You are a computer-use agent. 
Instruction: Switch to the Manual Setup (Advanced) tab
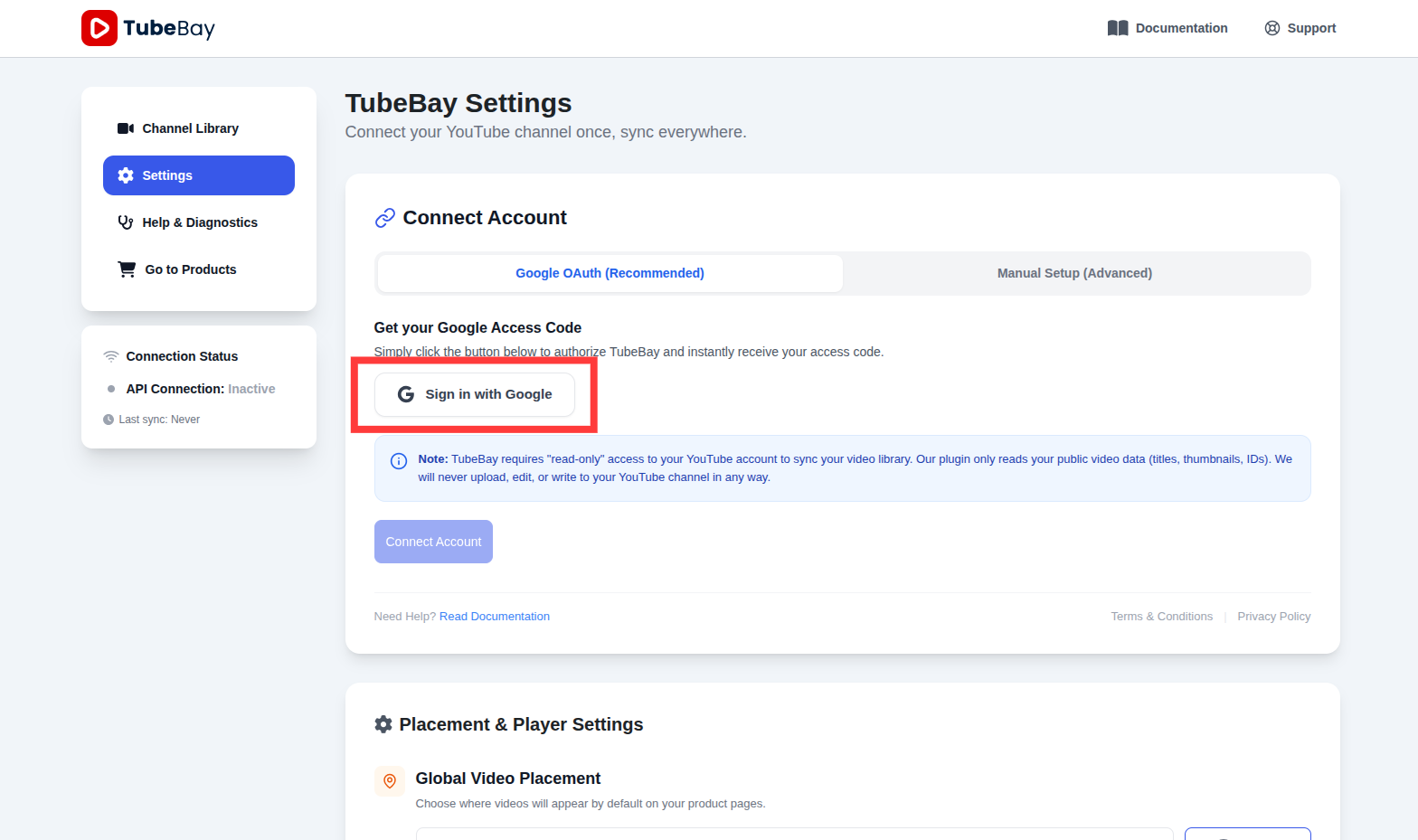click(x=1074, y=272)
